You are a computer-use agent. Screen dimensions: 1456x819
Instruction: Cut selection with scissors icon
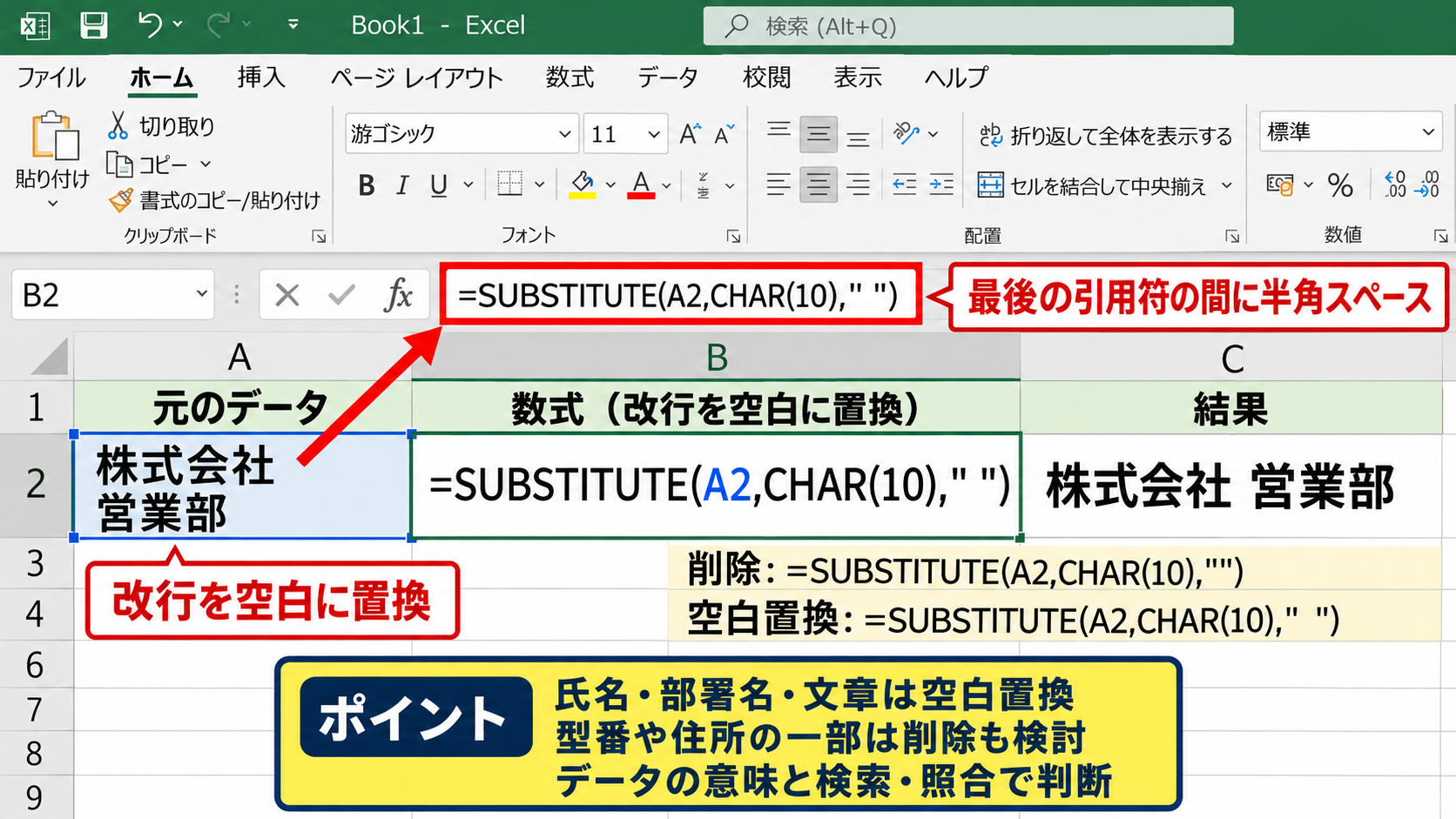click(118, 125)
